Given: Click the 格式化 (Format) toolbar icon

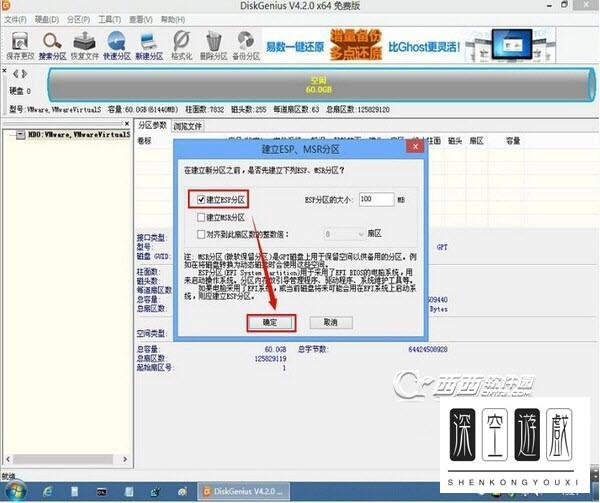Looking at the screenshot, I should (x=182, y=41).
